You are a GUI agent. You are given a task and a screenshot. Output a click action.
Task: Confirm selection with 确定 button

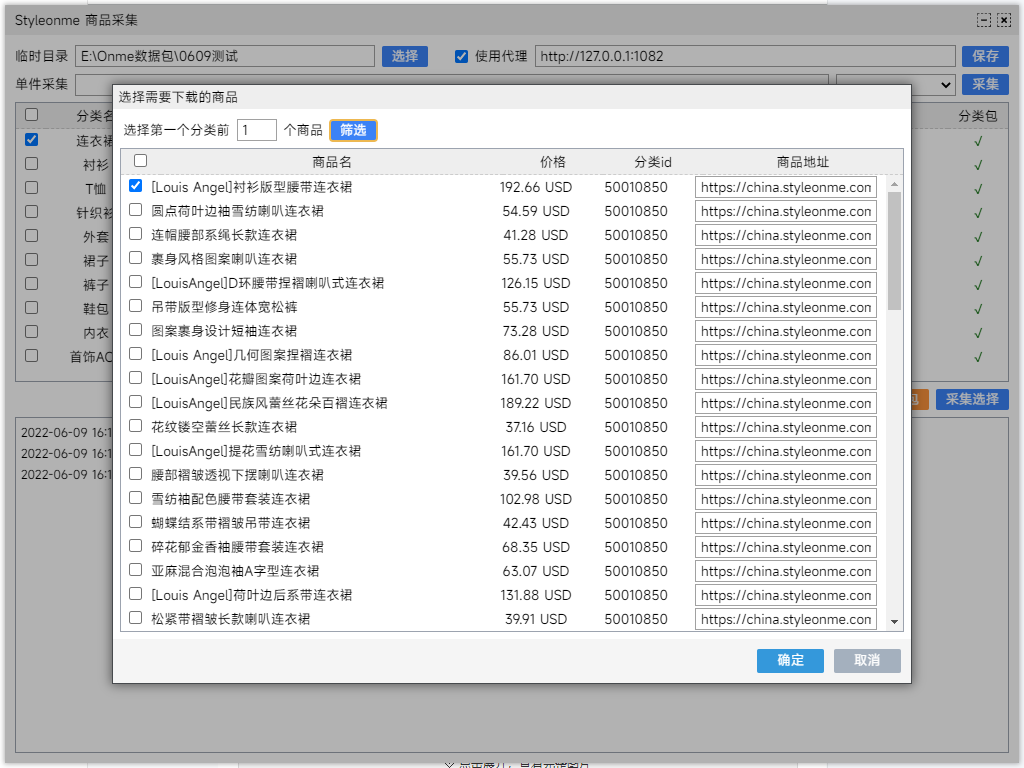tap(790, 661)
